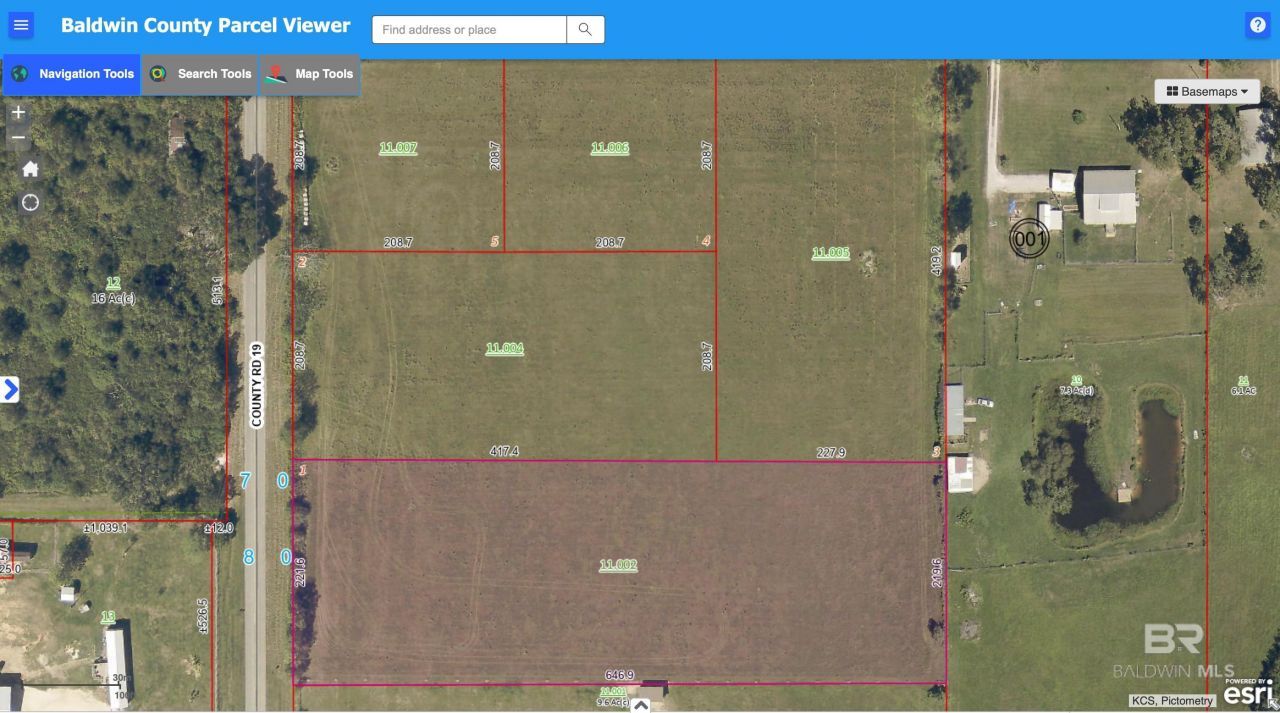Select parcel label 11.004
Screen dimensions: 1280x713
coord(504,349)
